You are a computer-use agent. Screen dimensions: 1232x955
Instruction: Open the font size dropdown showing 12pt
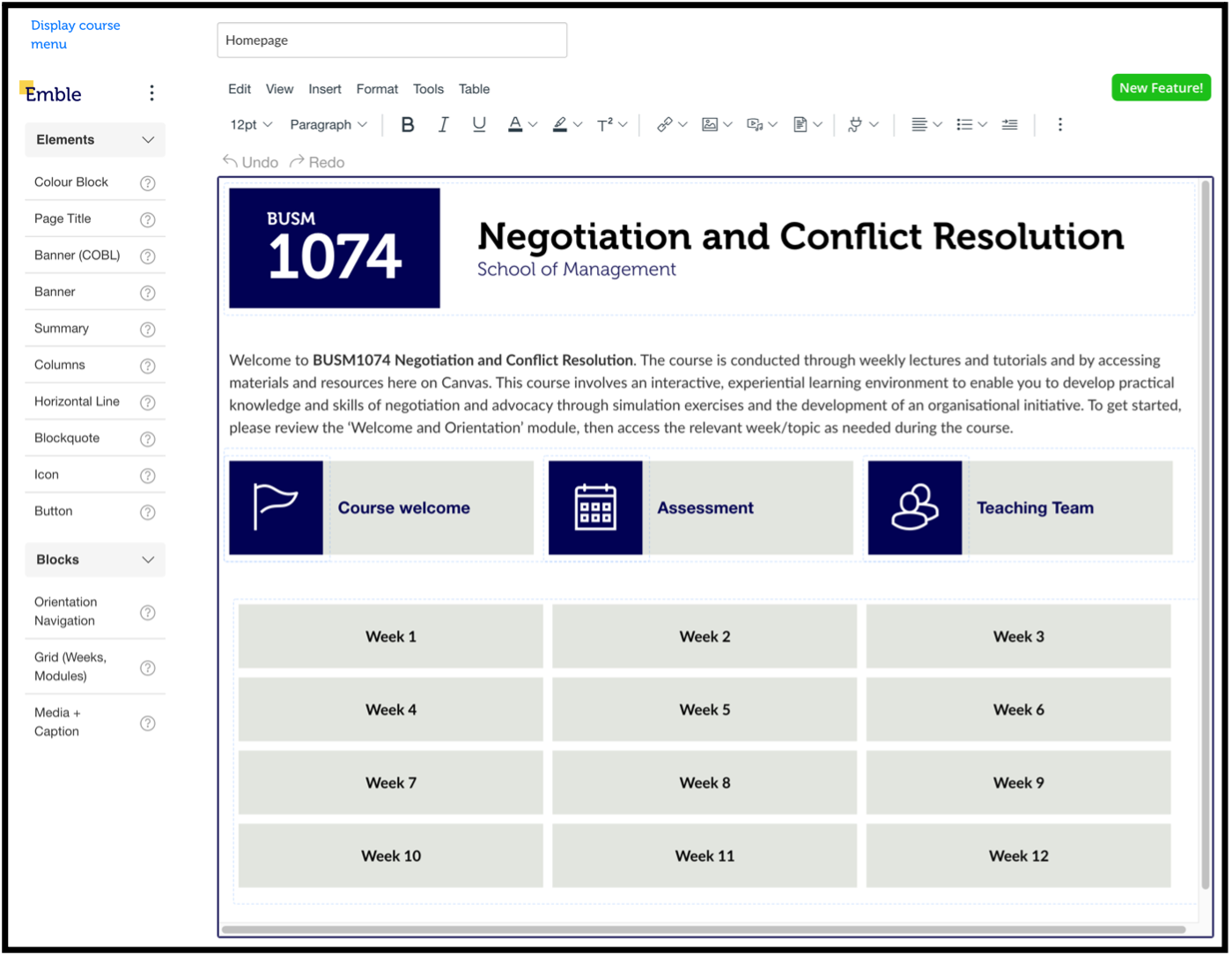tap(249, 124)
